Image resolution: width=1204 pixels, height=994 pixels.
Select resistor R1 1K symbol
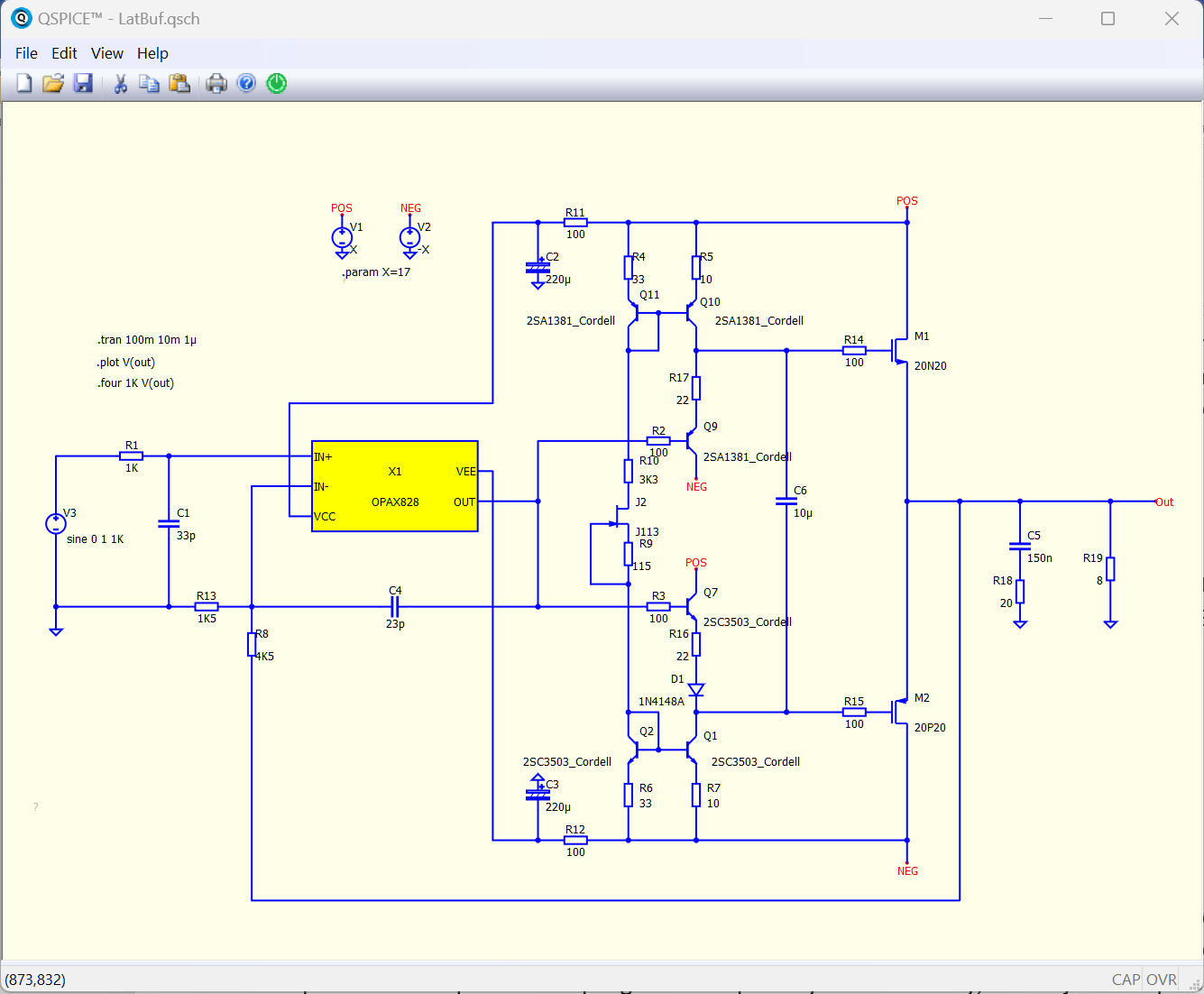pos(132,456)
